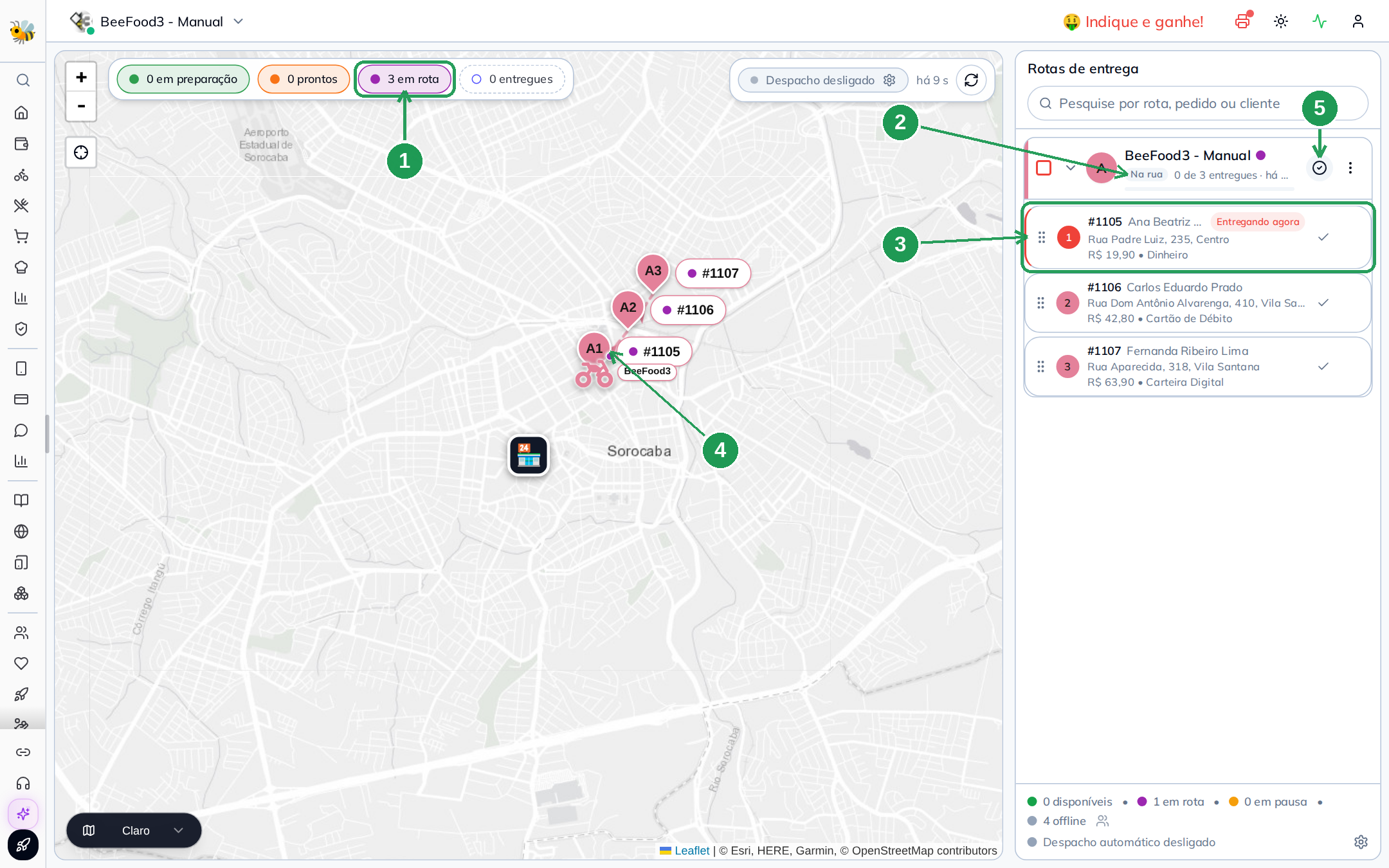Toggle the light/dark theme sun icon
The image size is (1389, 868).
1281,21
